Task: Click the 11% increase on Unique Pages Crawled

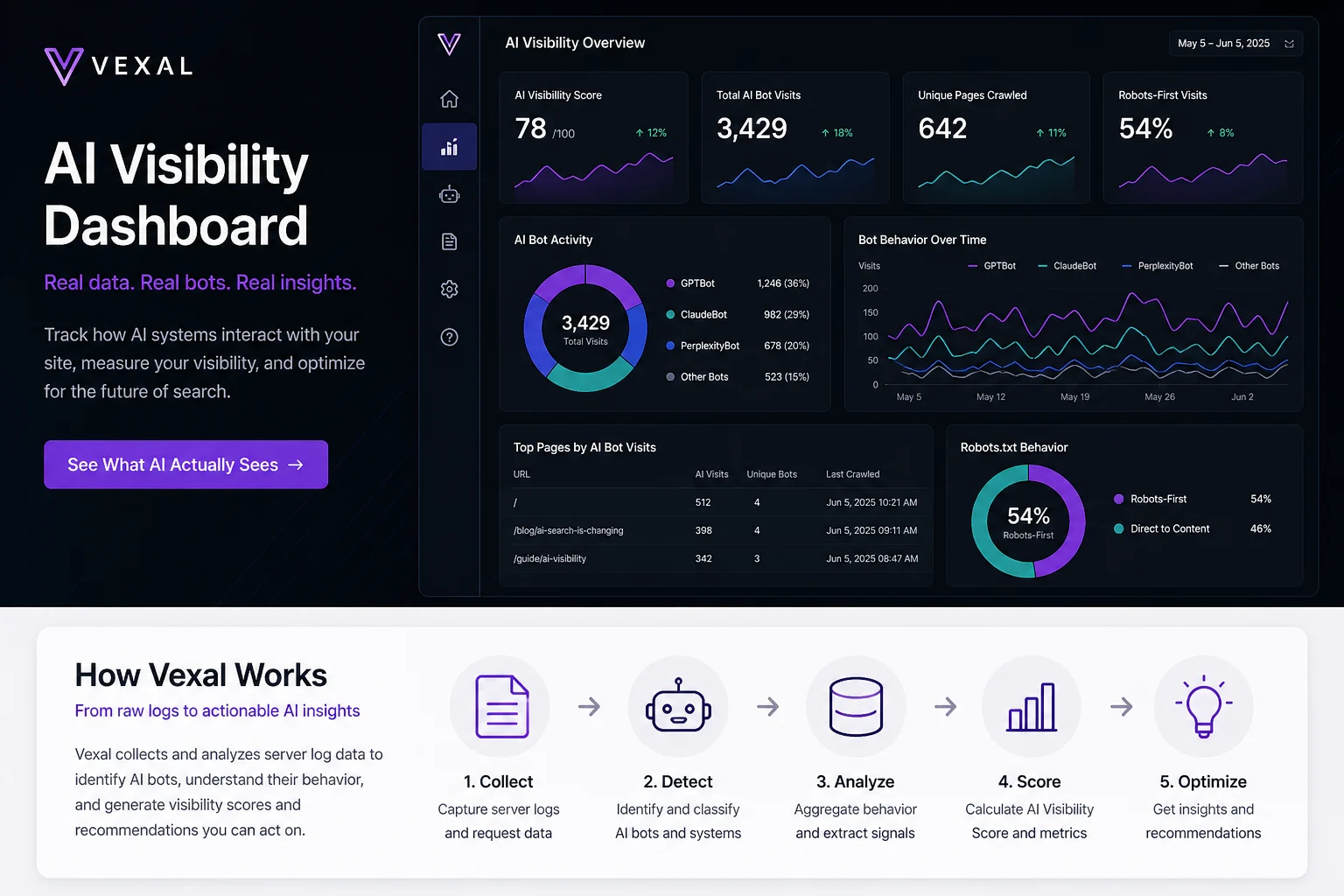Action: (x=1051, y=133)
